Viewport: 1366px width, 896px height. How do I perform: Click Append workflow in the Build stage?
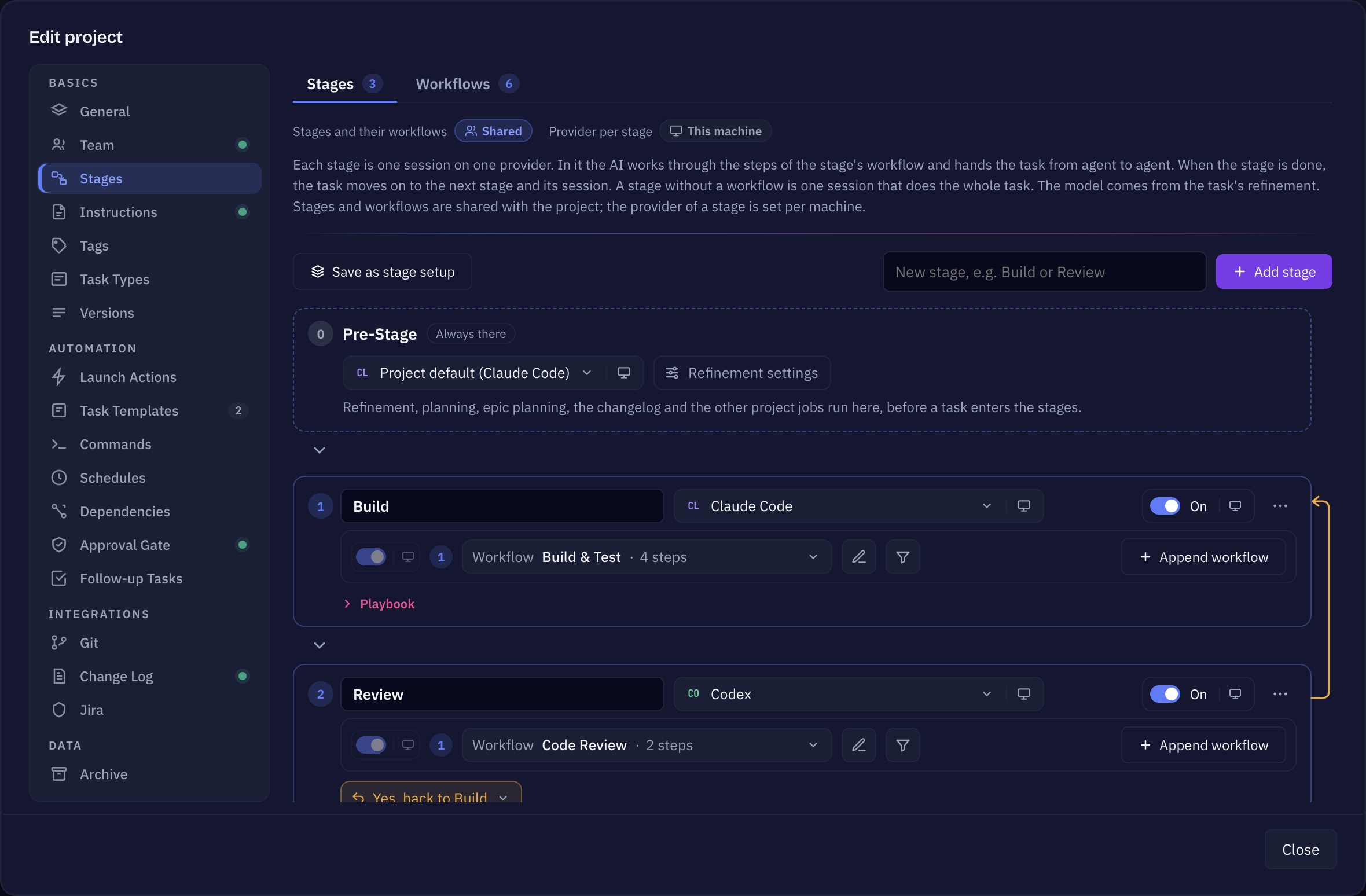1203,557
